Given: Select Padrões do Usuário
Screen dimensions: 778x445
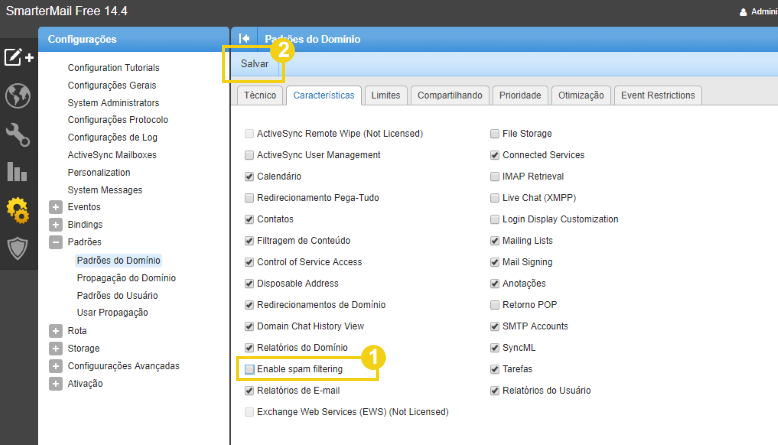Looking at the screenshot, I should pos(117,296).
